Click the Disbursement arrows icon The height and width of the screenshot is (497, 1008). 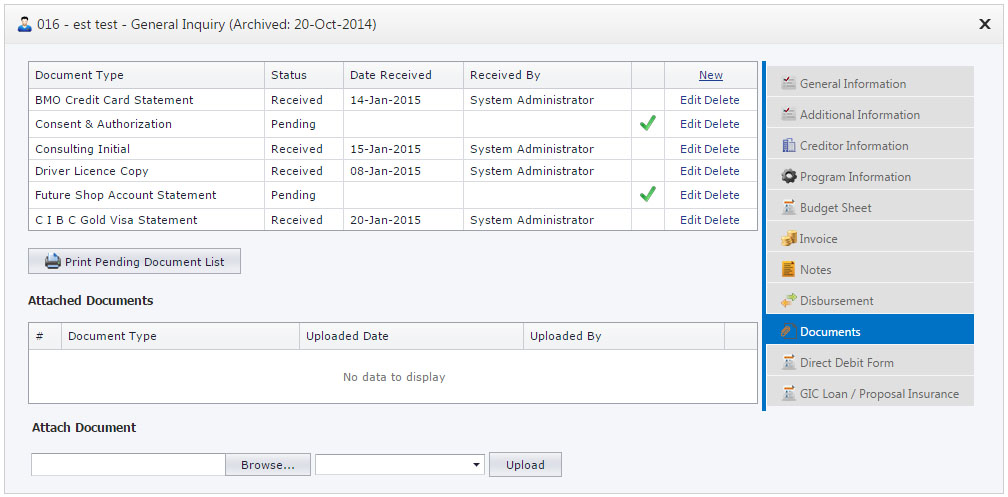coord(788,301)
